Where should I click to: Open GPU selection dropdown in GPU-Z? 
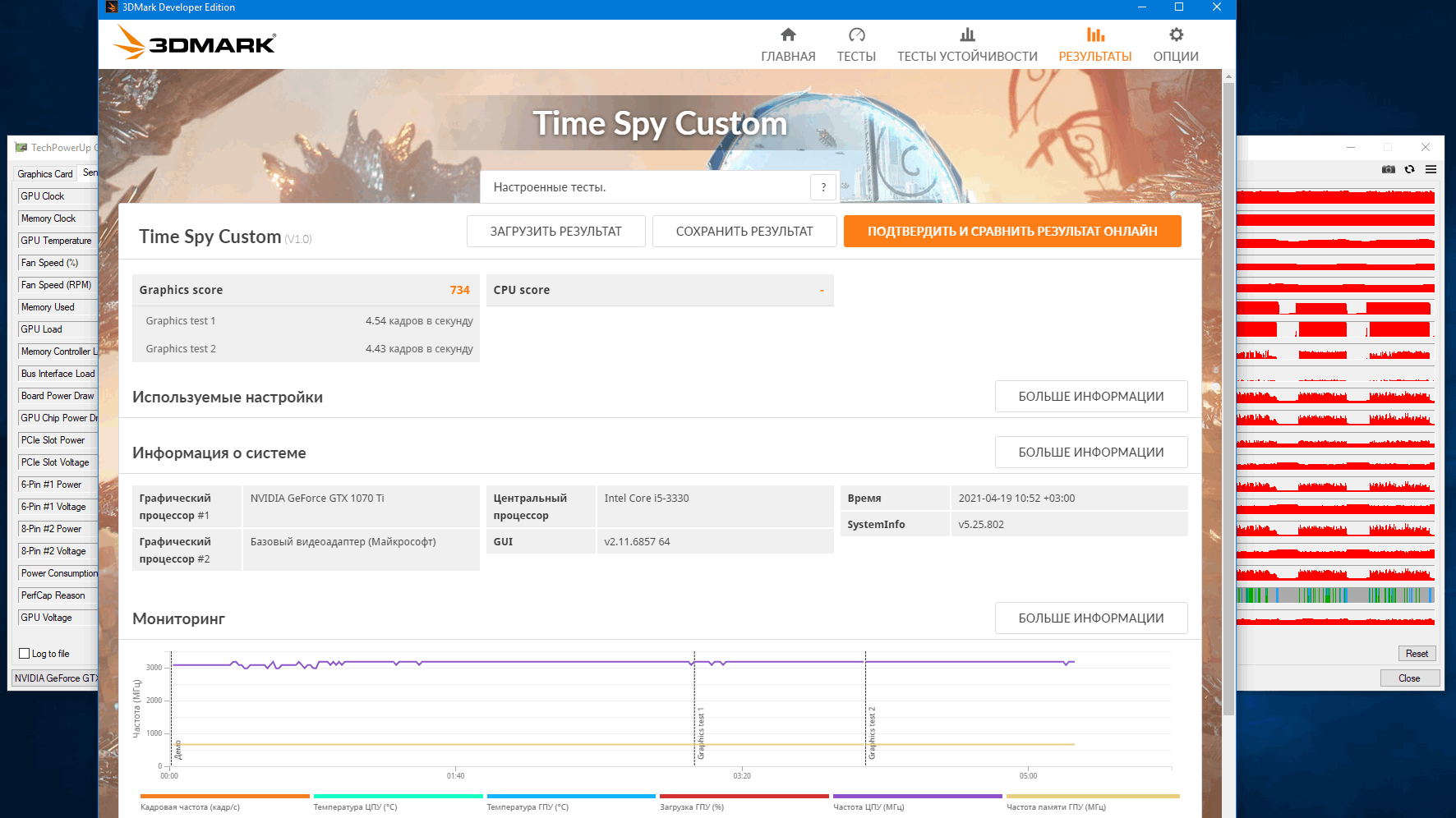point(55,678)
